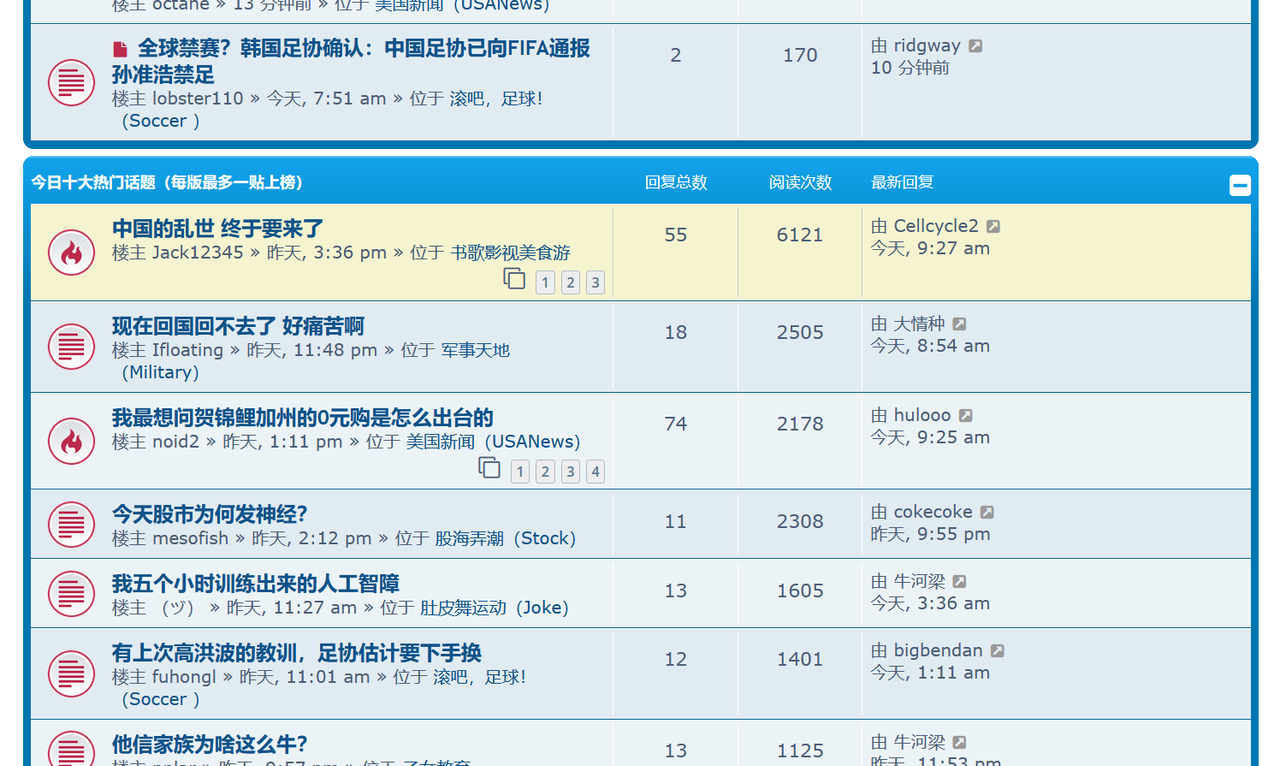Image resolution: width=1280 pixels, height=766 pixels.
Task: Go to page 4 of 贺锦鲤 thread
Action: pyautogui.click(x=595, y=472)
